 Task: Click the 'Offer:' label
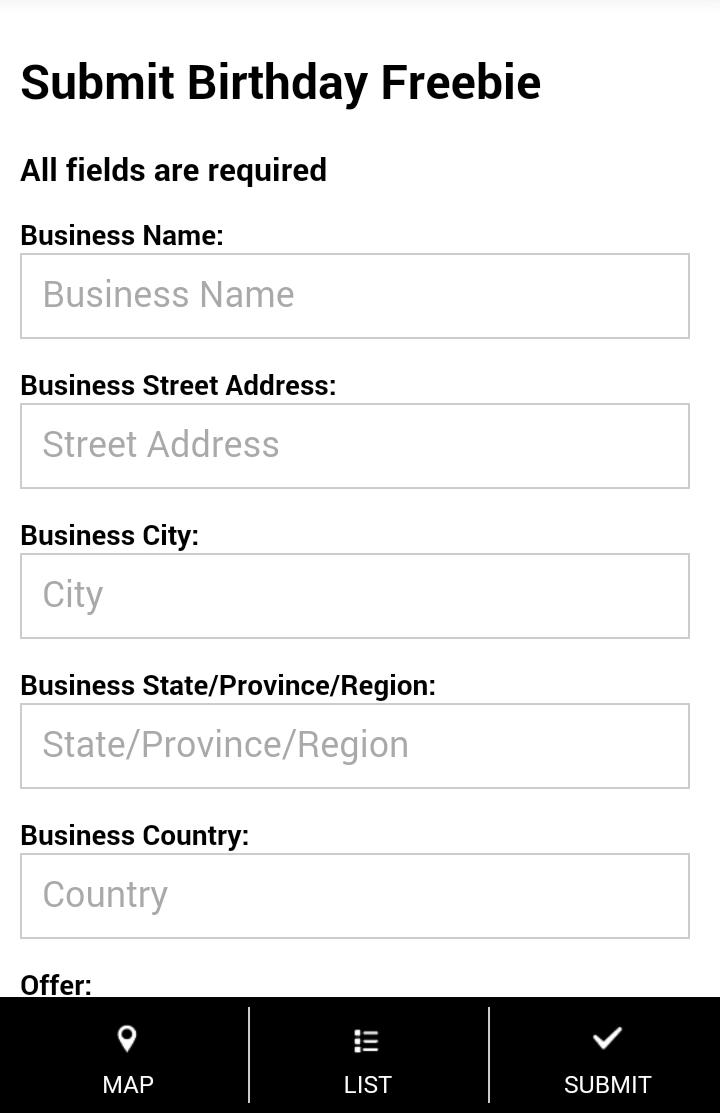56,985
